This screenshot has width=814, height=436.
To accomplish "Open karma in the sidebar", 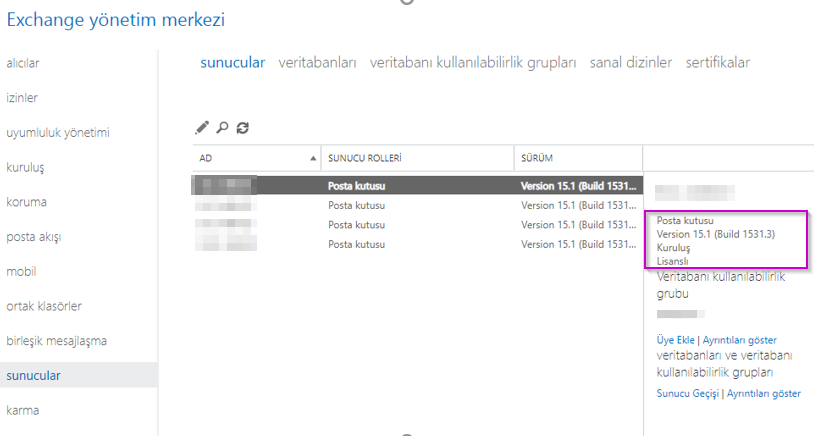I will (x=22, y=410).
